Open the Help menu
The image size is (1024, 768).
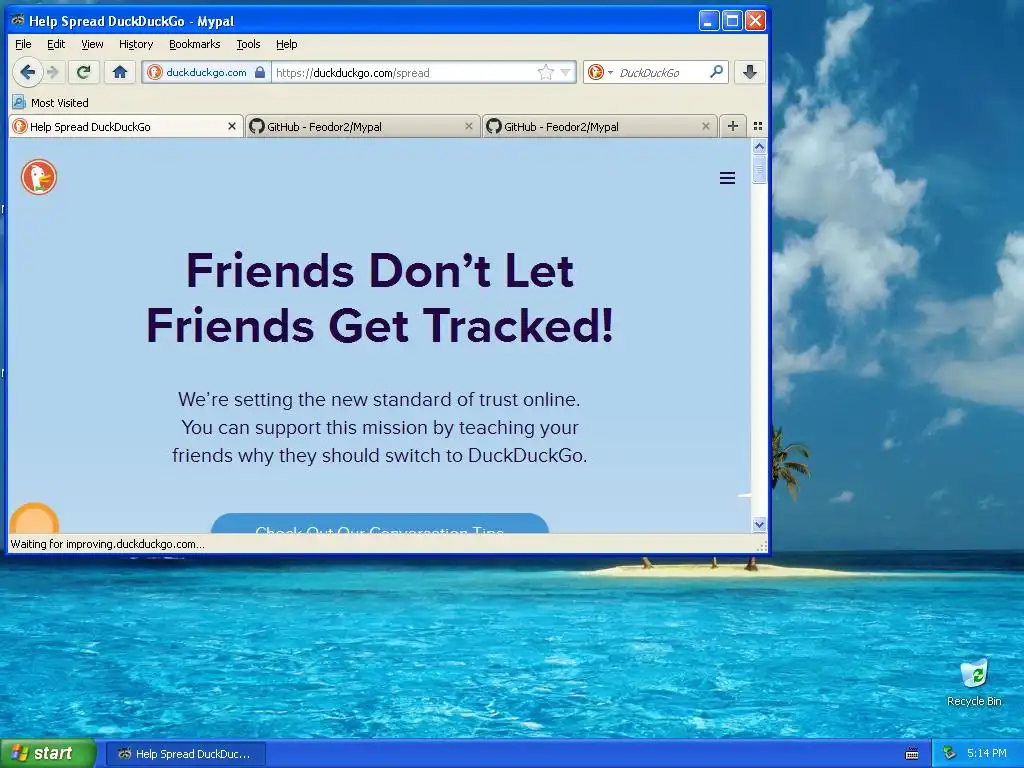(286, 44)
